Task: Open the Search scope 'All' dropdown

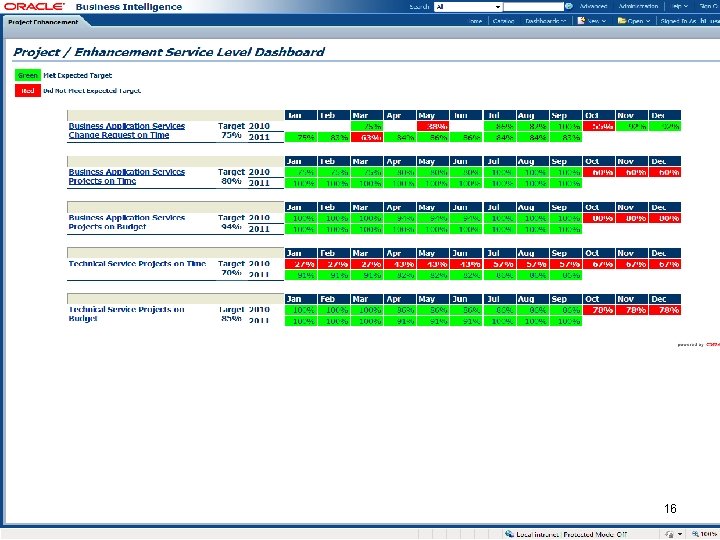Action: [x=467, y=6]
